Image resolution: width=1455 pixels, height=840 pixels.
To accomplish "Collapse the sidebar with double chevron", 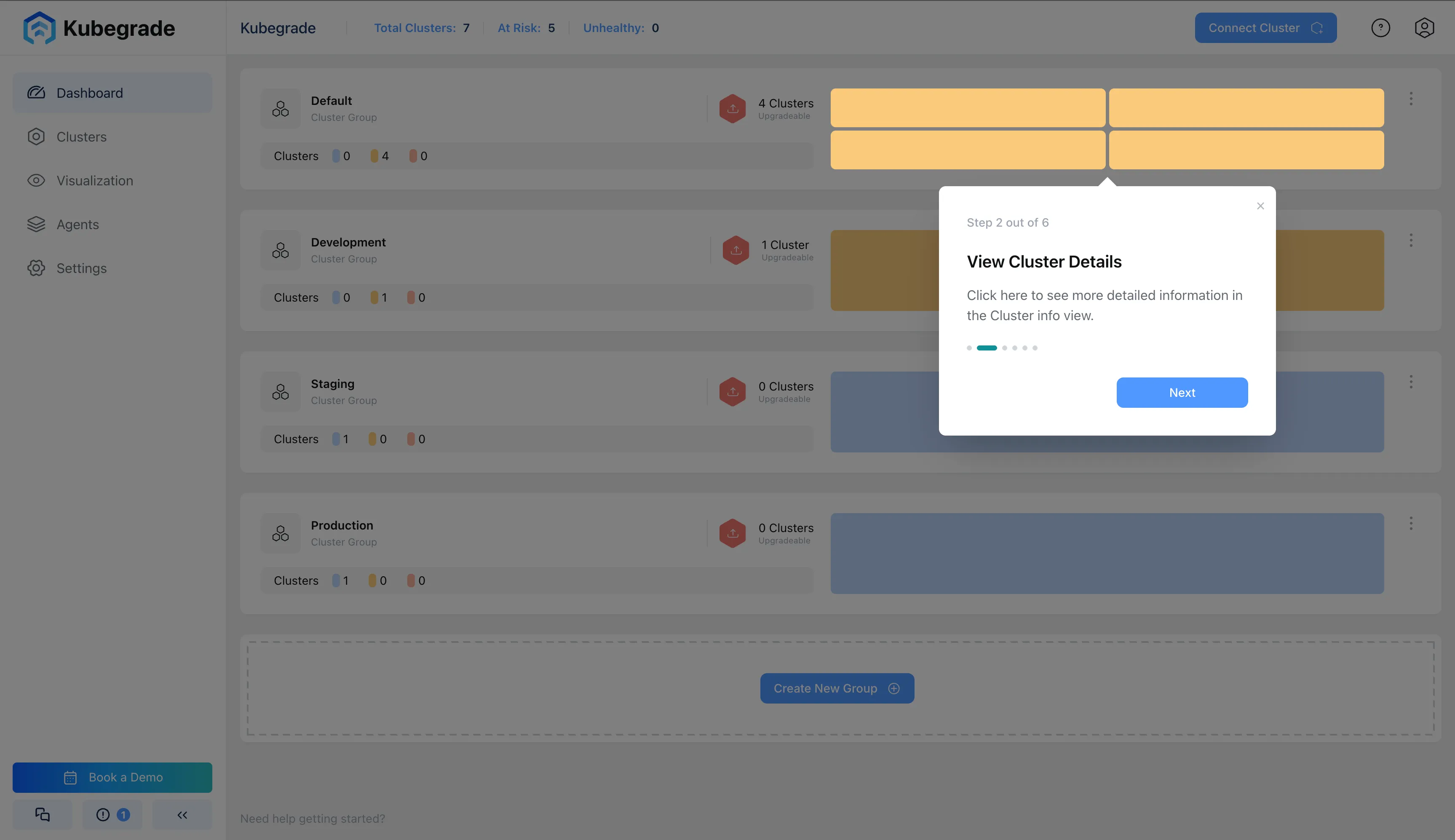I will pyautogui.click(x=182, y=815).
